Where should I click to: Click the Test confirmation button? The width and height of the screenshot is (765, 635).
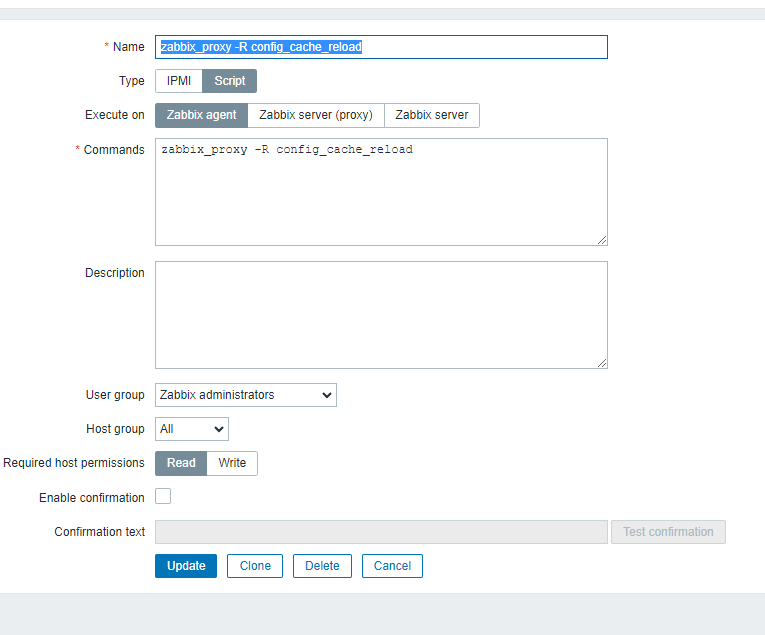668,532
